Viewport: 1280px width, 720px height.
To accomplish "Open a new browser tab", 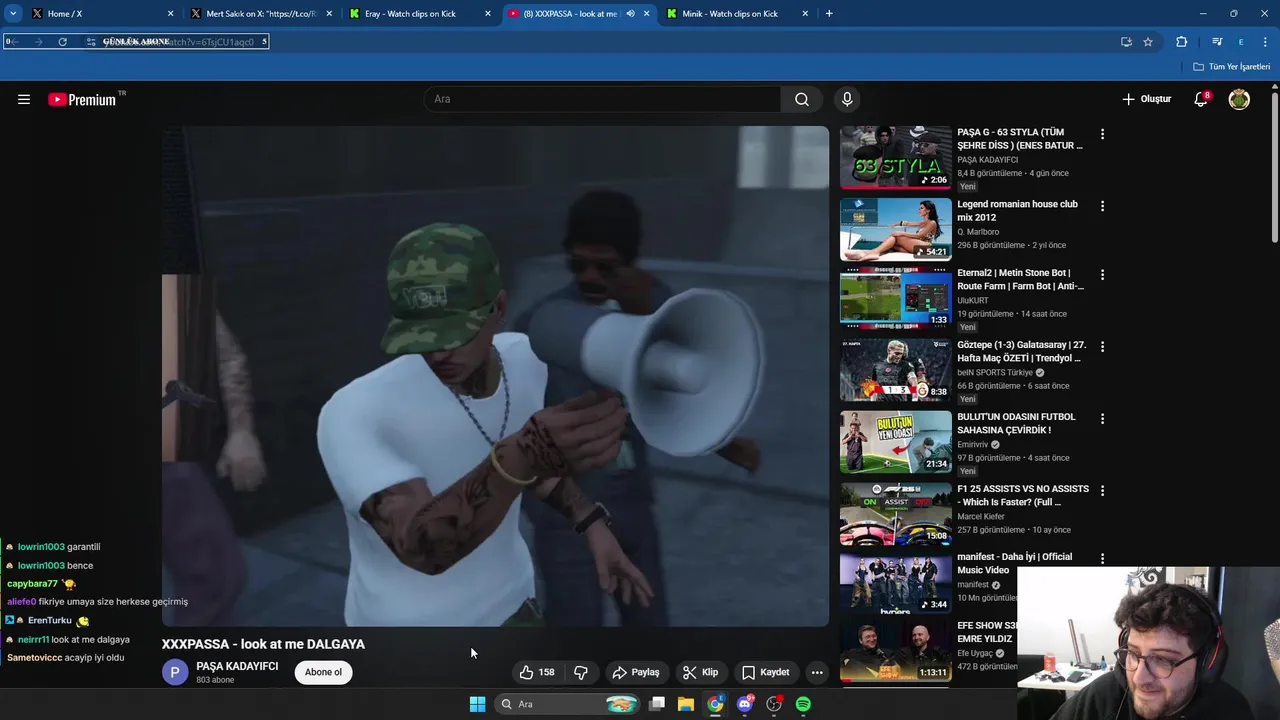I will 829,14.
